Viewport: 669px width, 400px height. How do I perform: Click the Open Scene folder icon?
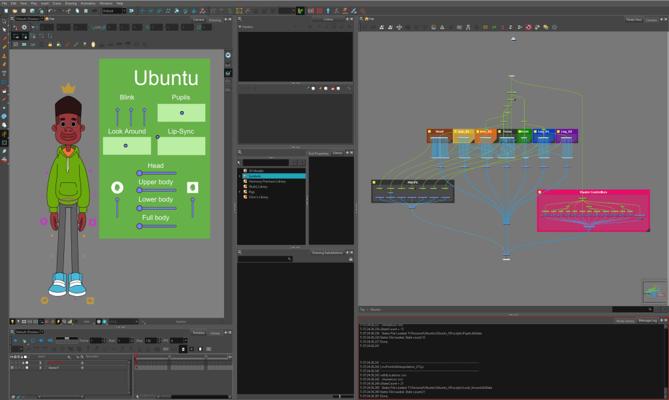tap(15, 11)
